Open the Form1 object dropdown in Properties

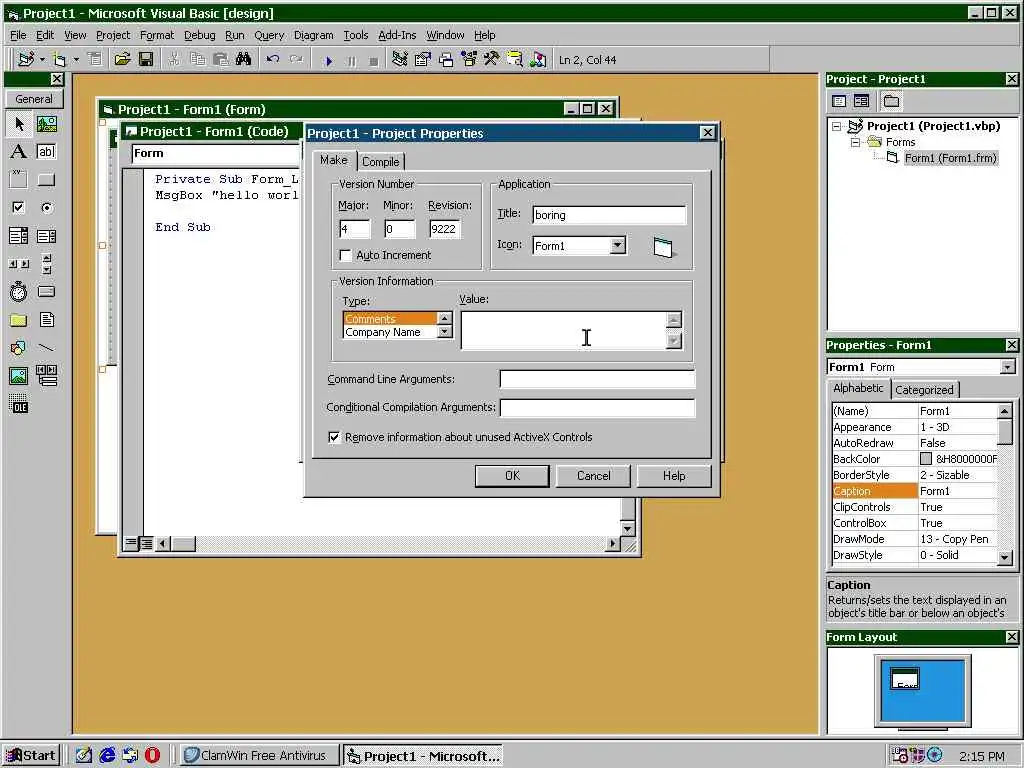(1008, 367)
